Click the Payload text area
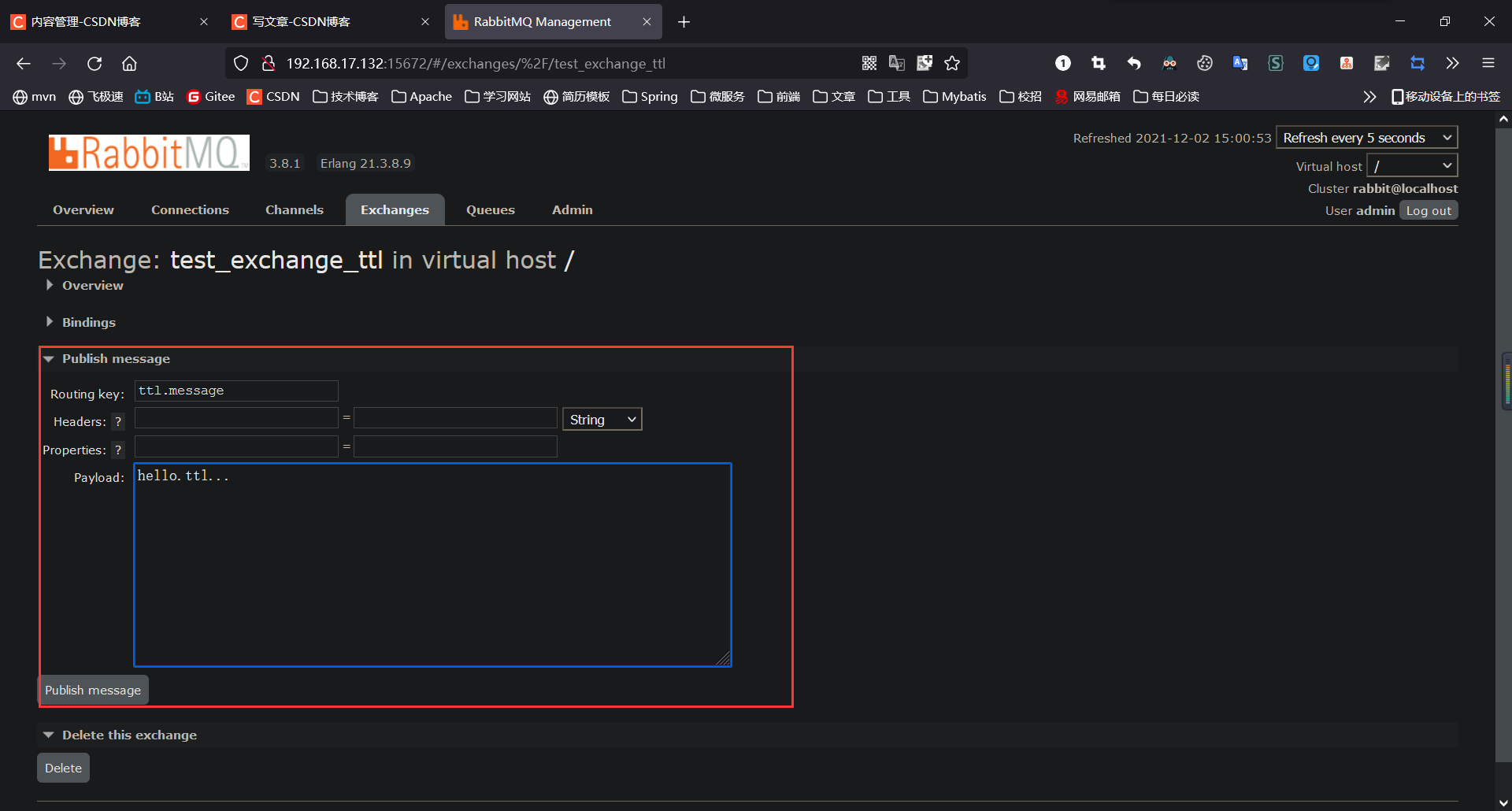Viewport: 1512px width, 811px height. (x=432, y=565)
